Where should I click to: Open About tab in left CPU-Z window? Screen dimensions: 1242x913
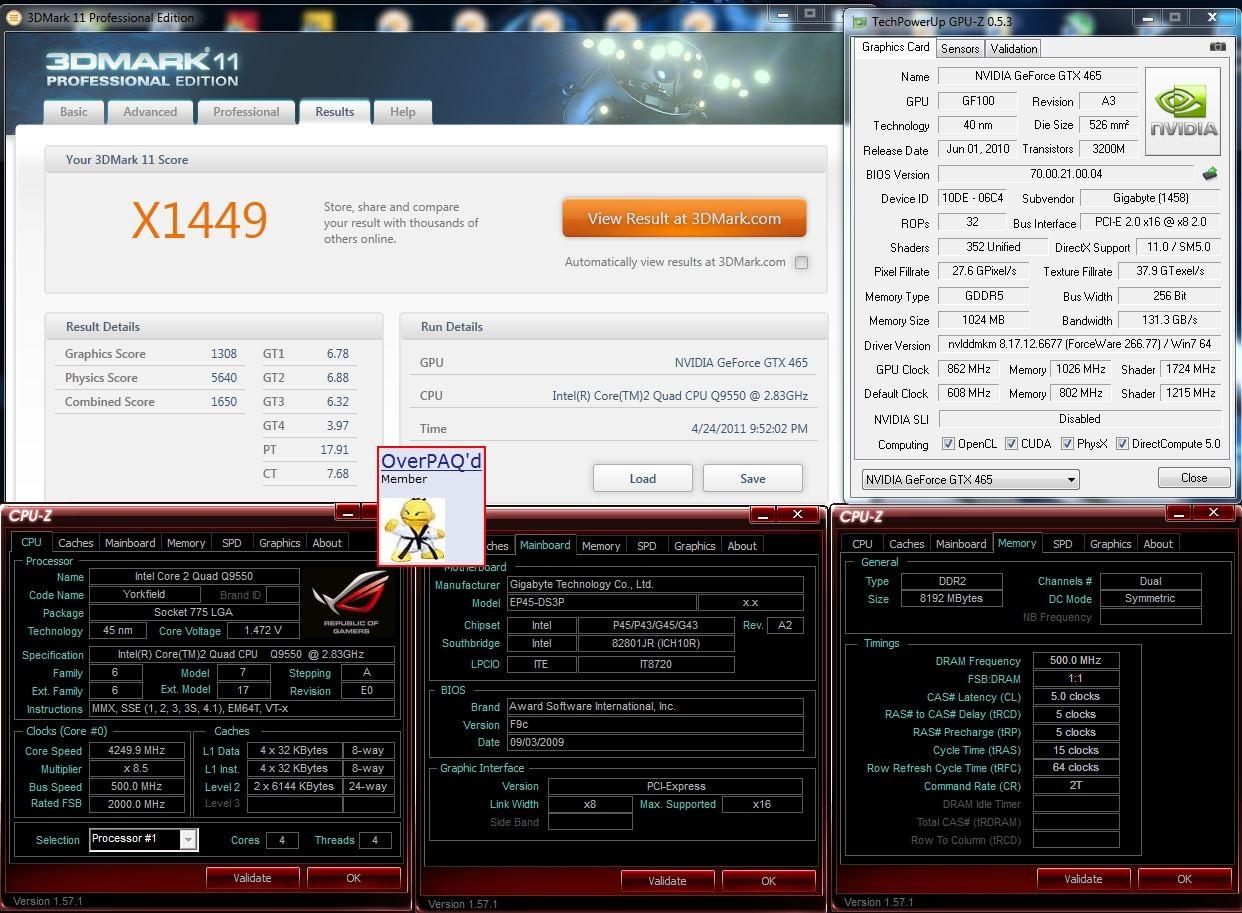[327, 543]
